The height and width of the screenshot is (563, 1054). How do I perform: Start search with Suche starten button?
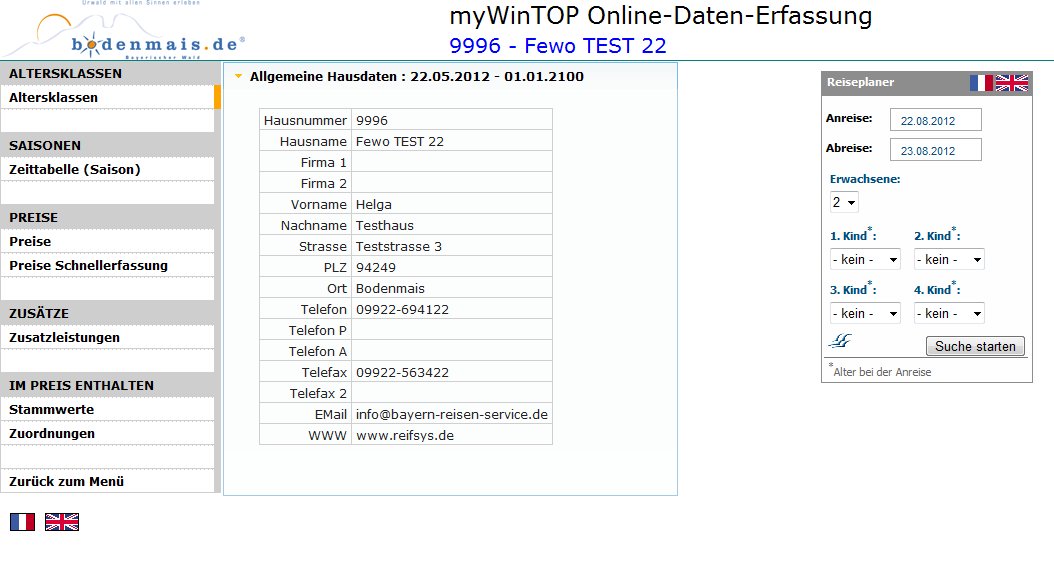[975, 346]
